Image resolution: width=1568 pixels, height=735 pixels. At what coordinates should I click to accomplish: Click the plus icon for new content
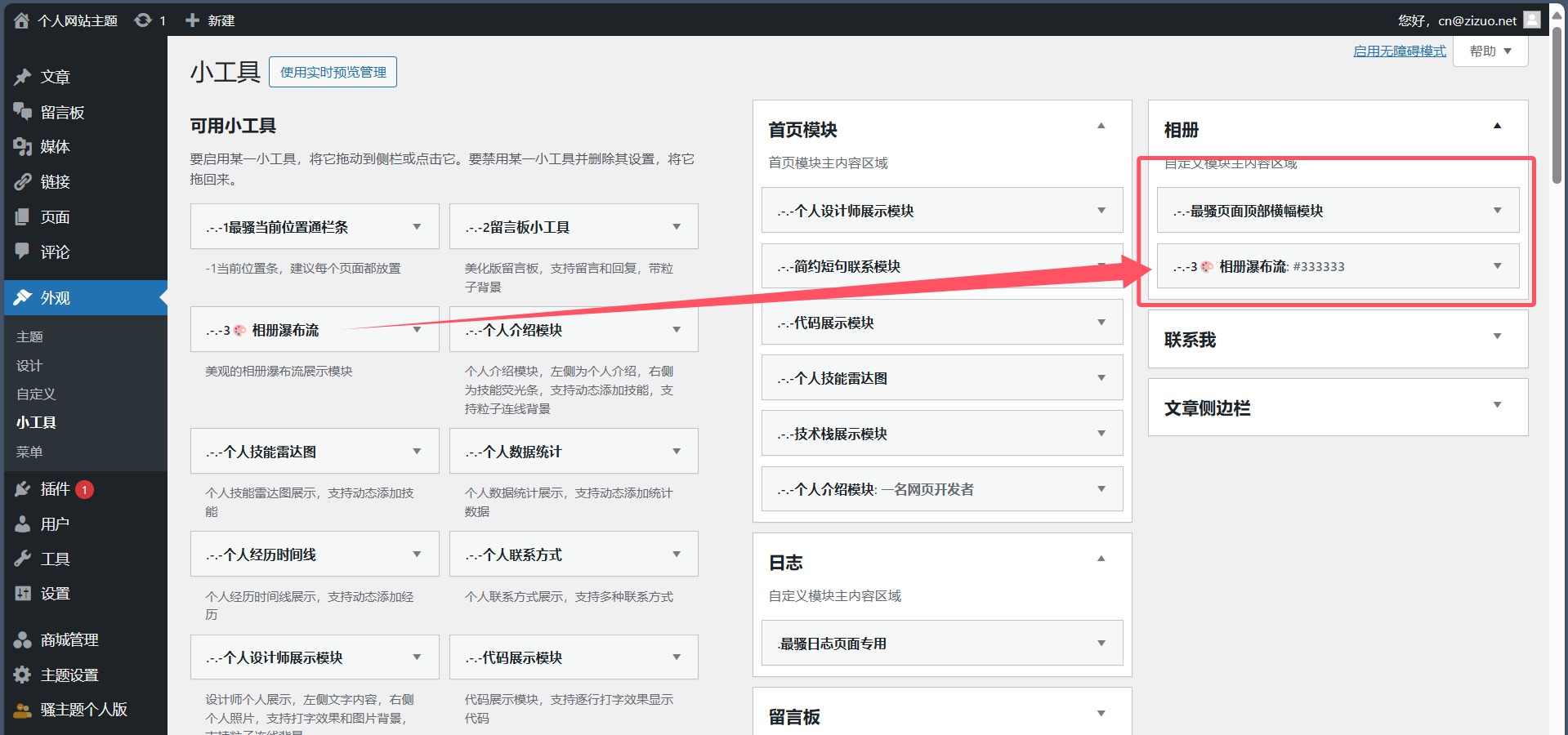192,20
